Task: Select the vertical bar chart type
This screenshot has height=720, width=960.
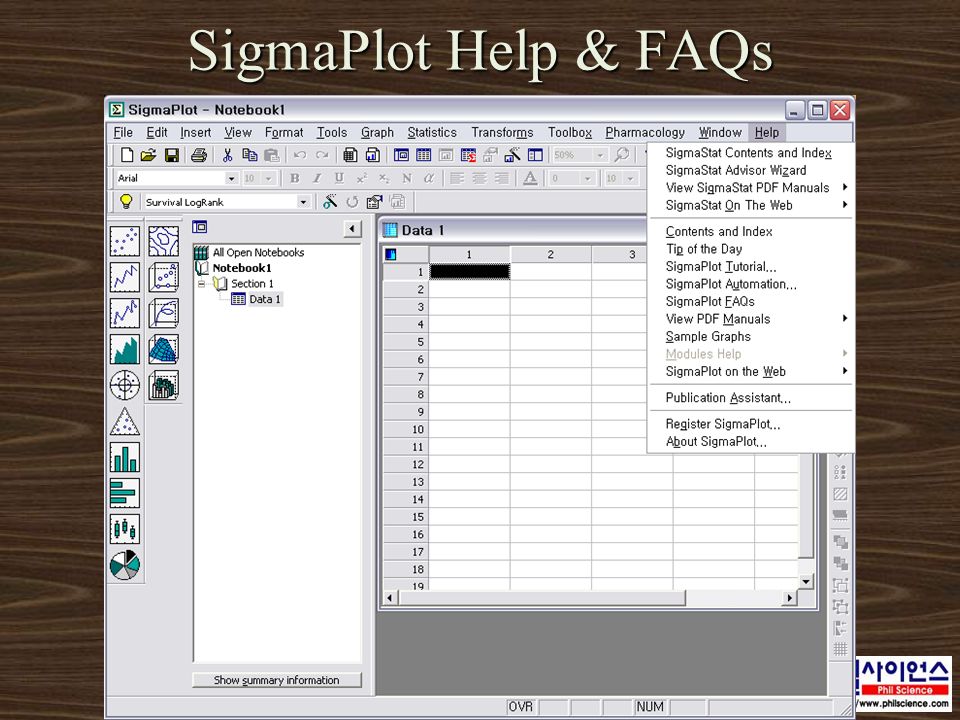Action: (125, 457)
